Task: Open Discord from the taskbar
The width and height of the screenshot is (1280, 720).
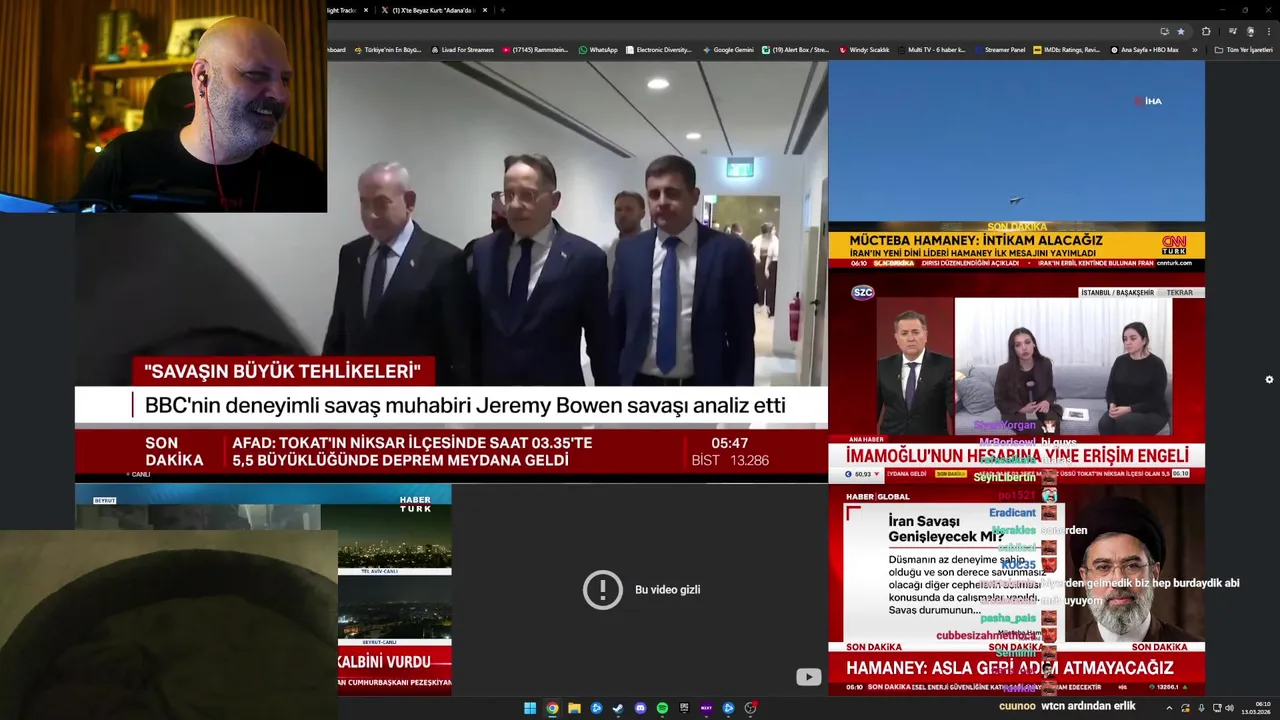Action: pos(640,708)
